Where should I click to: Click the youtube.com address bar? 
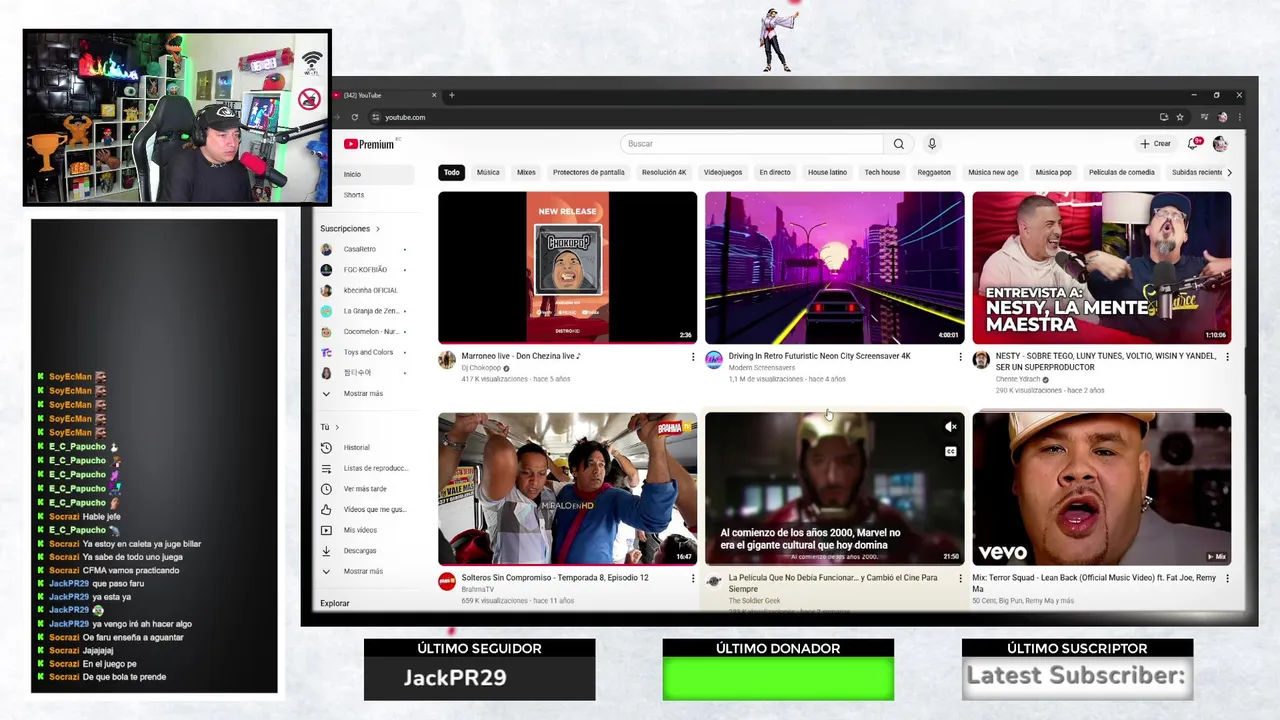pos(405,117)
